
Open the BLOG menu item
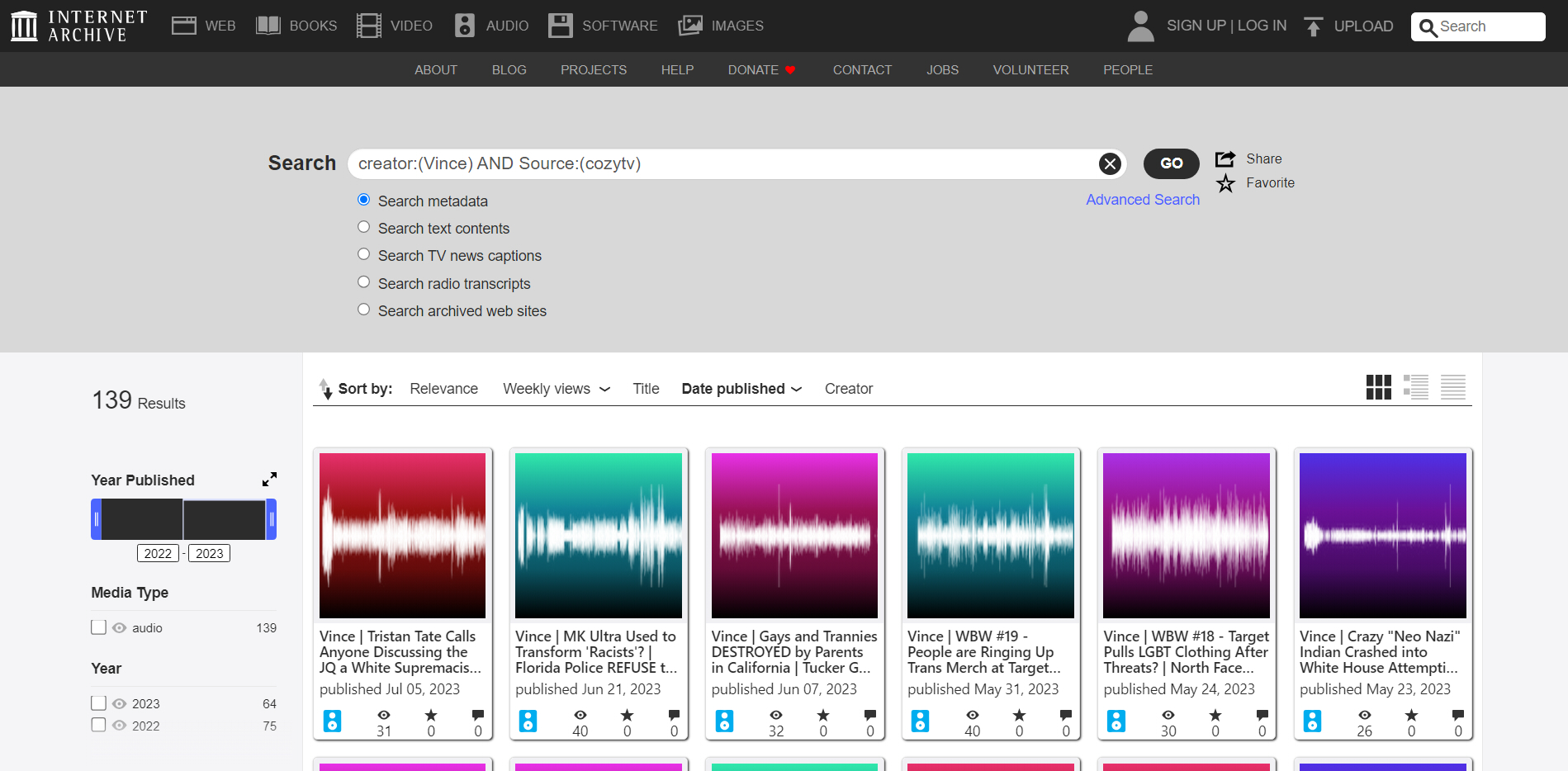point(509,70)
